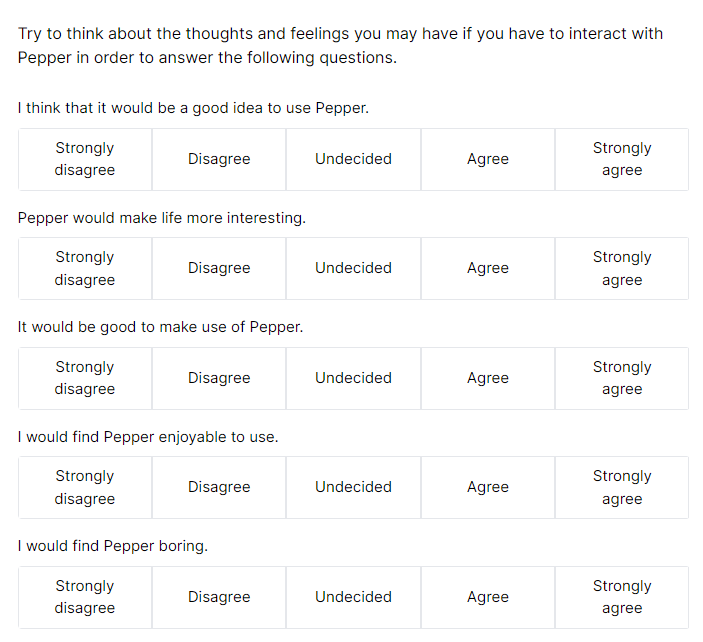The height and width of the screenshot is (642, 703).
Task: Choose Disagree for good to make use of Pepper
Action: click(219, 378)
